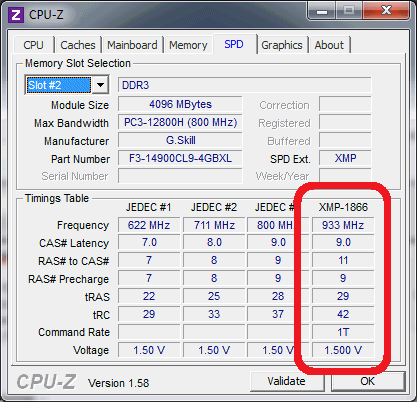Click the JEDEC #2 tRAS value 25
This screenshot has height=402, width=417.
pyautogui.click(x=214, y=296)
